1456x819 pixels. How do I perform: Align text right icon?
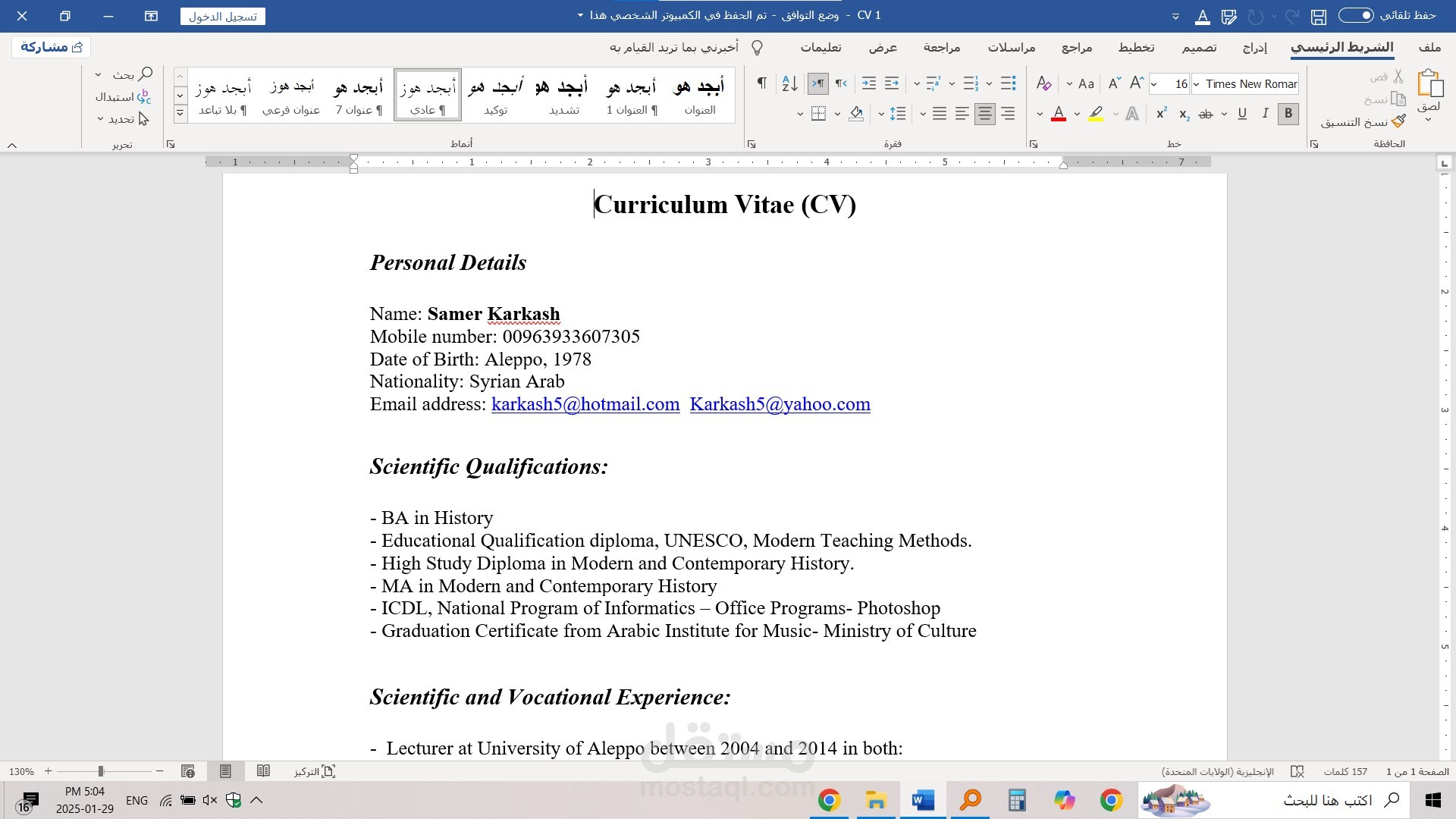tap(1007, 114)
